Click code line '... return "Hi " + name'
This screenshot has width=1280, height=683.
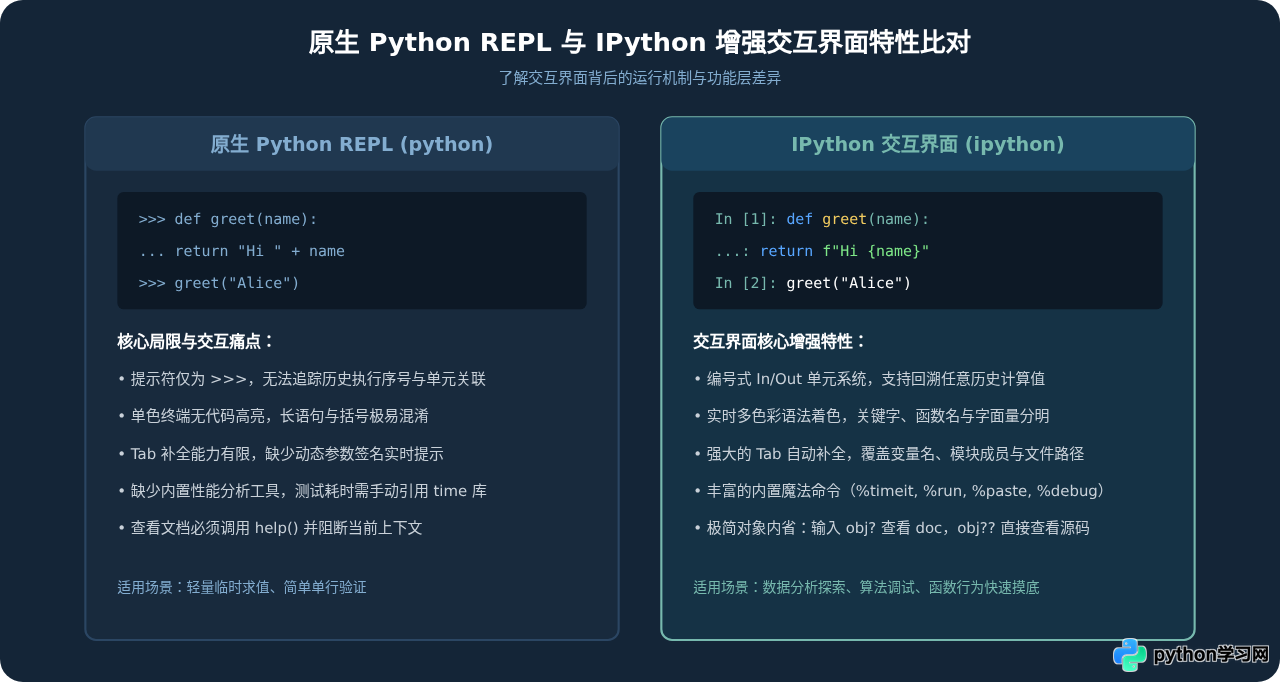(x=241, y=251)
